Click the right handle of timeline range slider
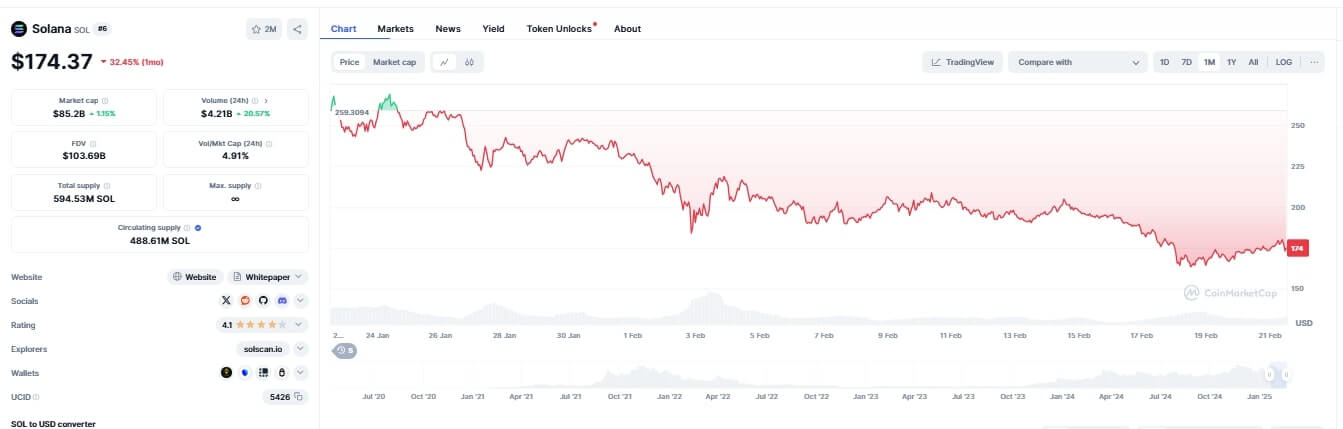 1287,374
